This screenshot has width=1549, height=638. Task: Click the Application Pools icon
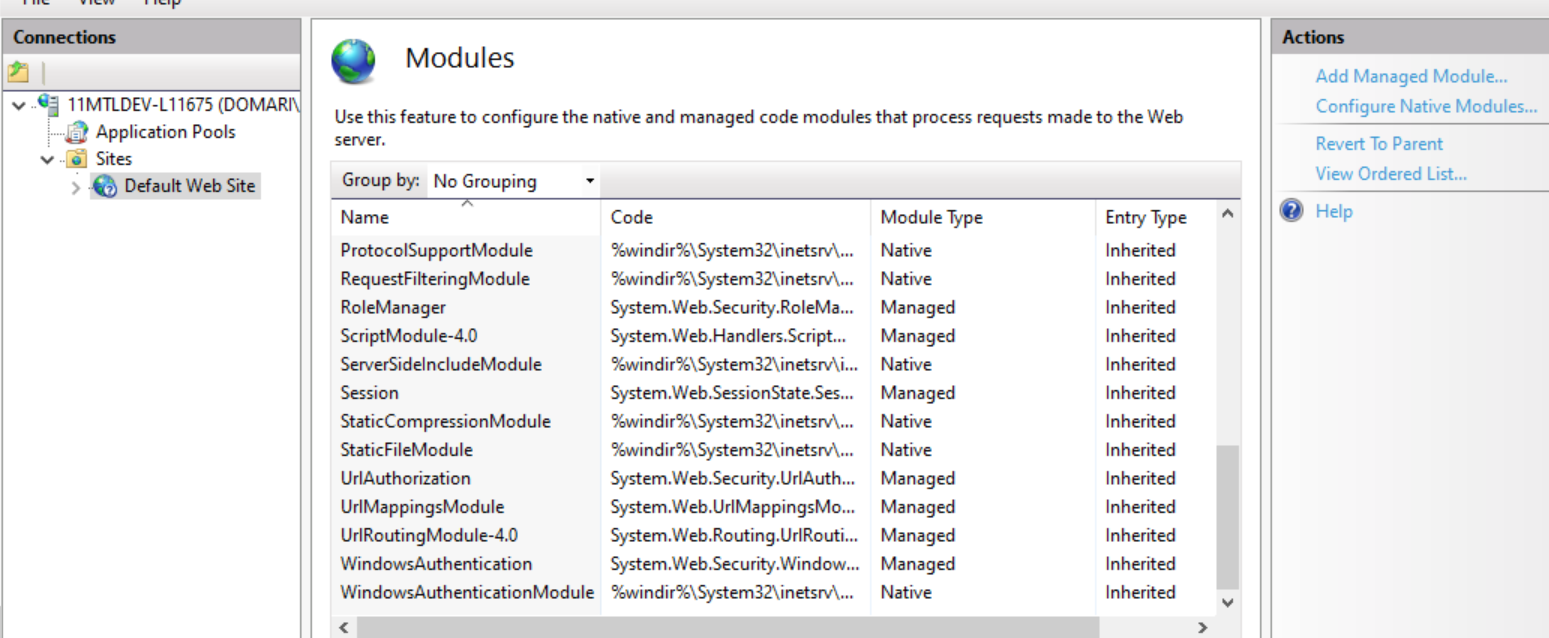tap(77, 132)
